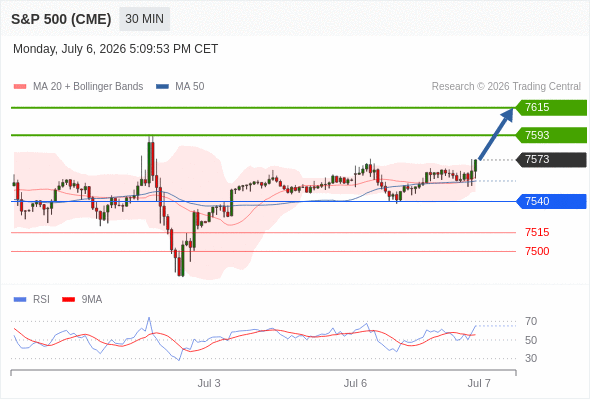Click the Jul 3 date marker
Screen dimensions: 590x400
tap(209, 383)
